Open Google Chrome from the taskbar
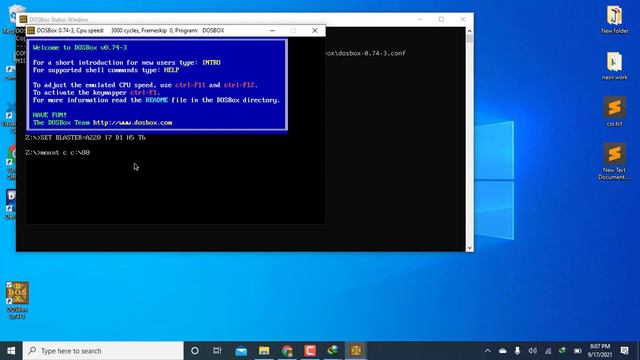The image size is (640, 360). click(287, 351)
